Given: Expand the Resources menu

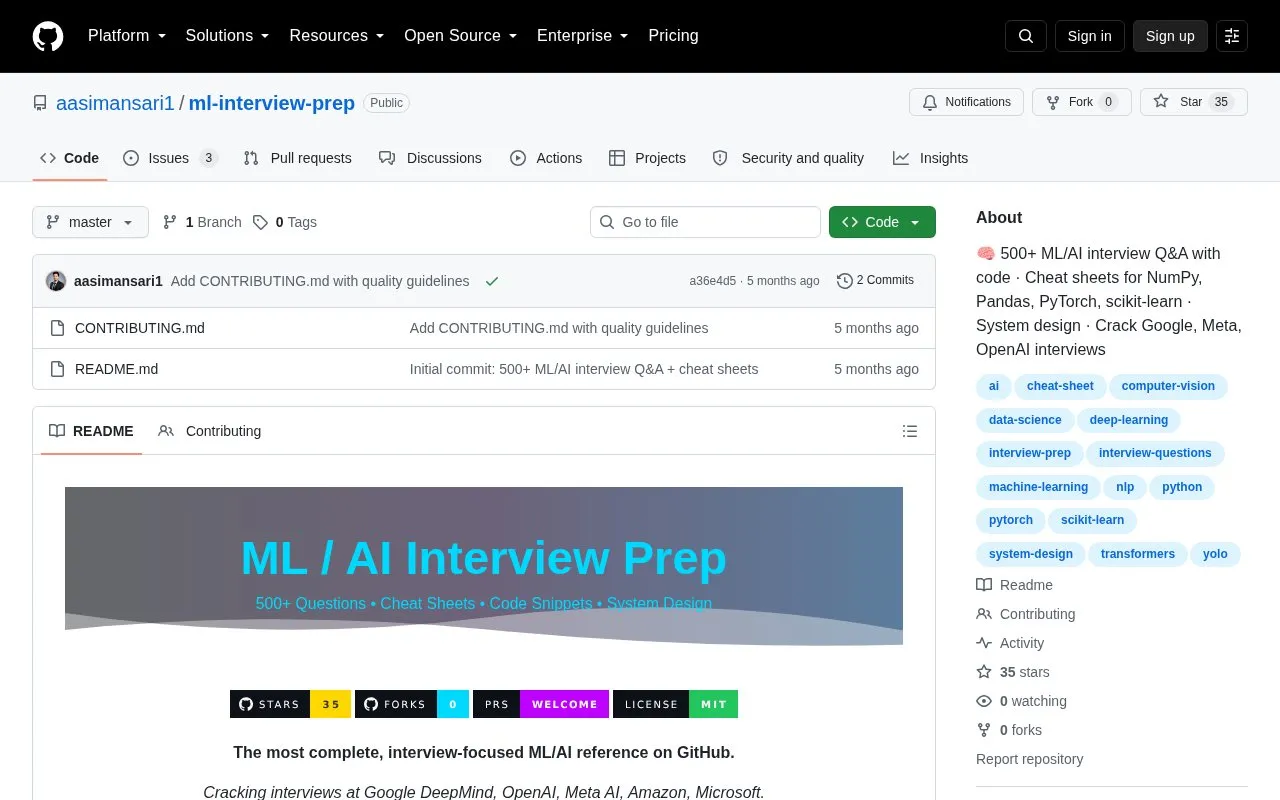Looking at the screenshot, I should [x=337, y=36].
